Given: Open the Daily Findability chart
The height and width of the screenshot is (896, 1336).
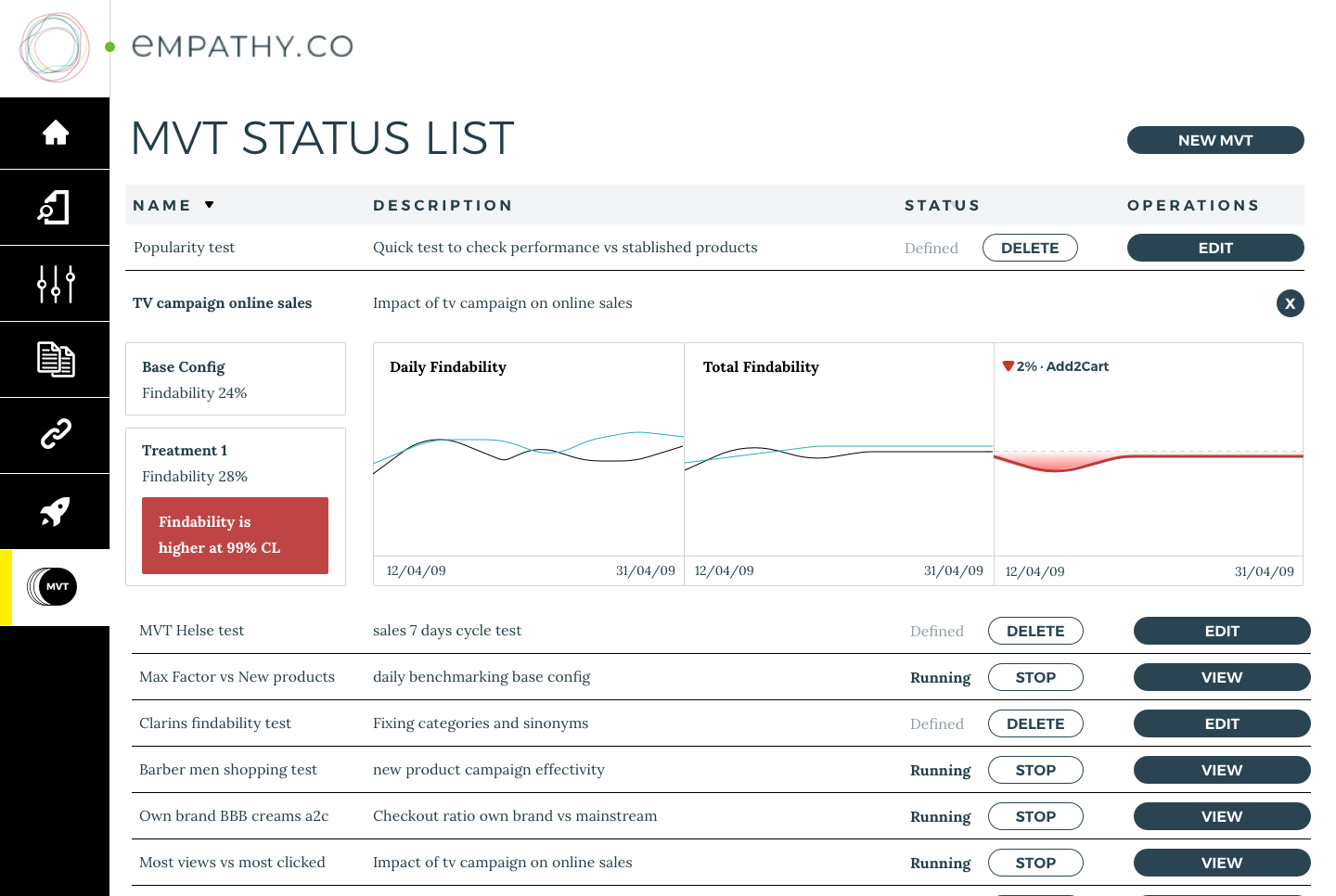Looking at the screenshot, I should coord(529,464).
